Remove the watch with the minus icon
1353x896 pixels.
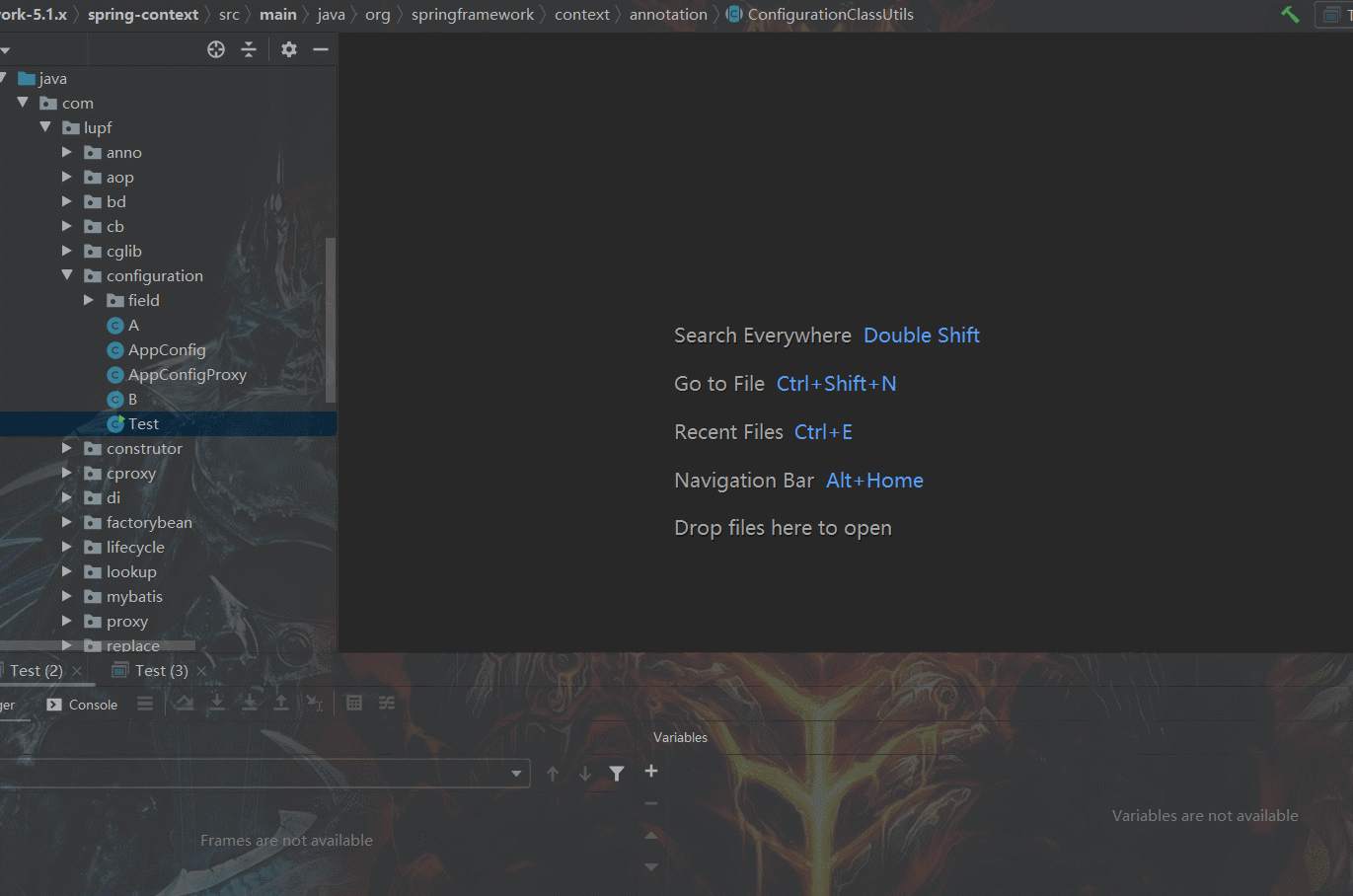click(x=651, y=803)
